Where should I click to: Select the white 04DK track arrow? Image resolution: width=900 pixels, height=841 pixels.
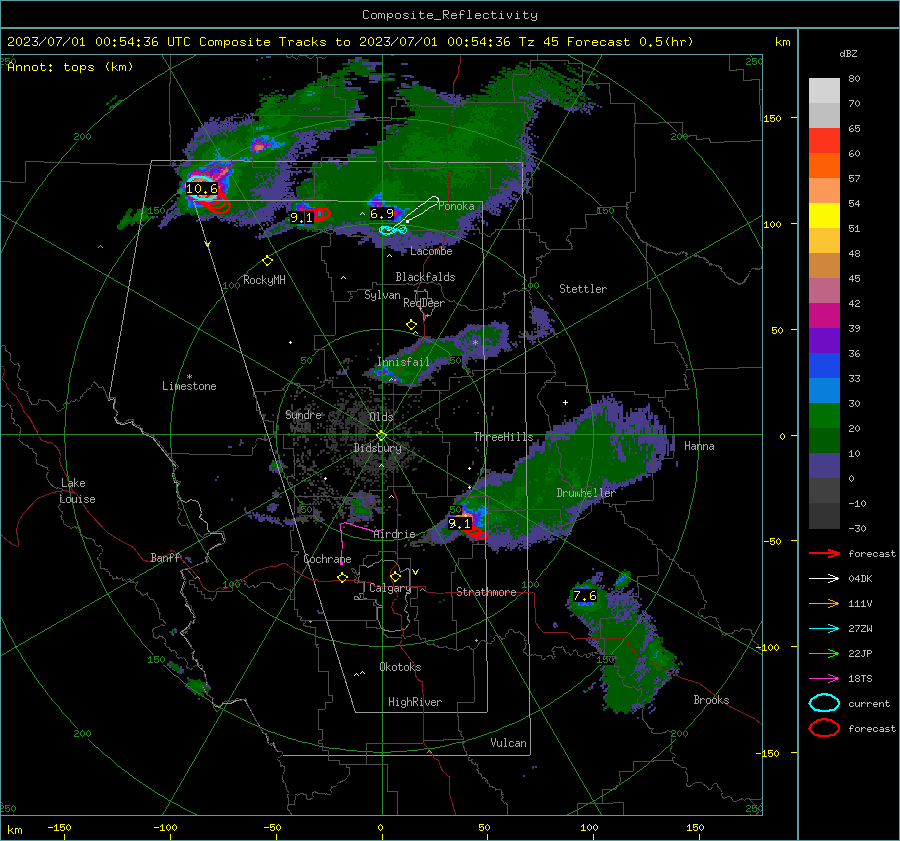(824, 579)
